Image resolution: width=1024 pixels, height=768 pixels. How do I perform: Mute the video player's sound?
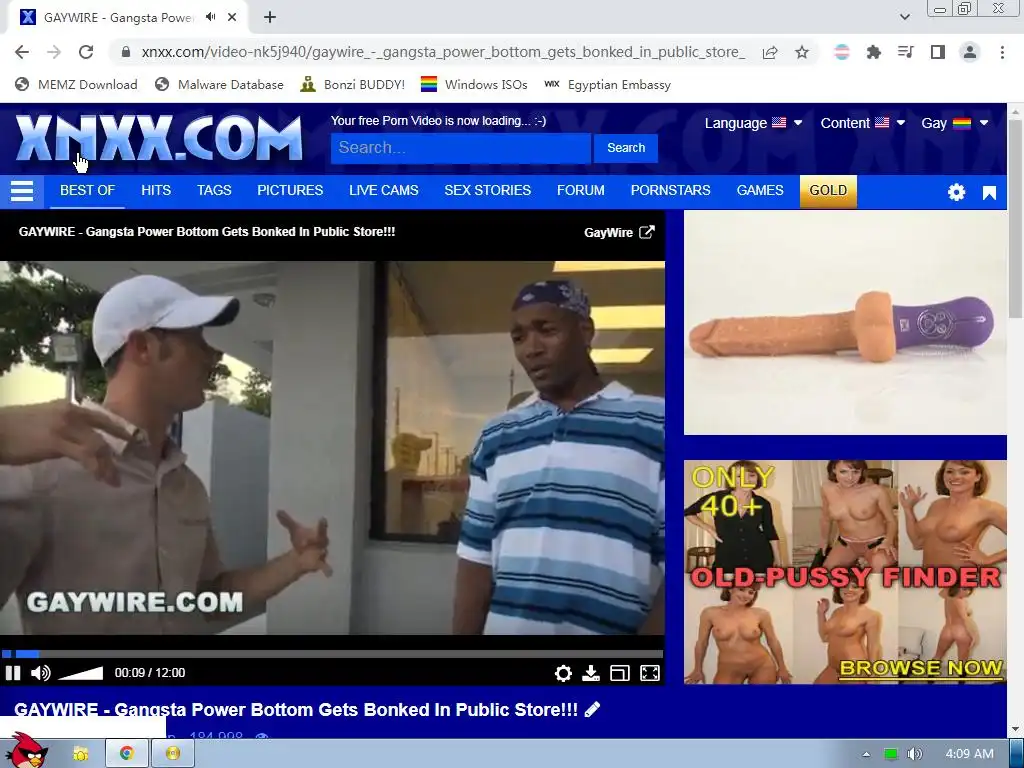tap(40, 673)
